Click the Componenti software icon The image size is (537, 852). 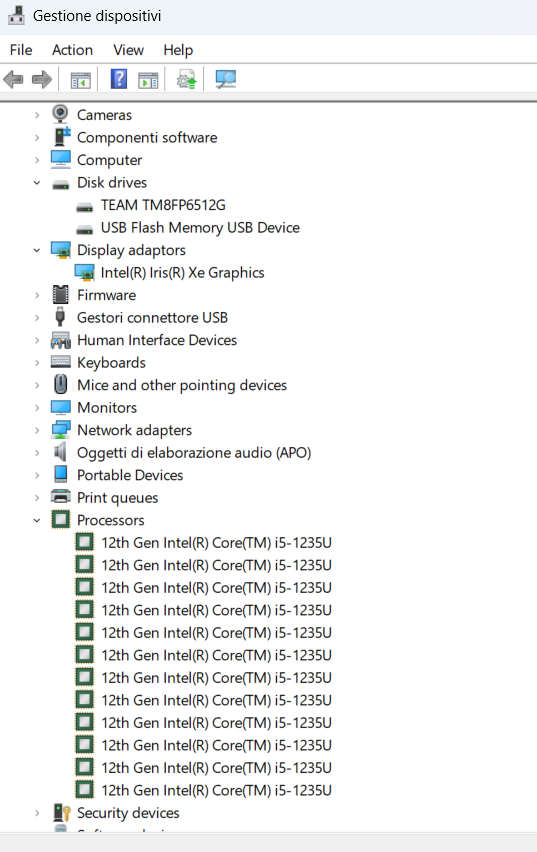coord(61,136)
